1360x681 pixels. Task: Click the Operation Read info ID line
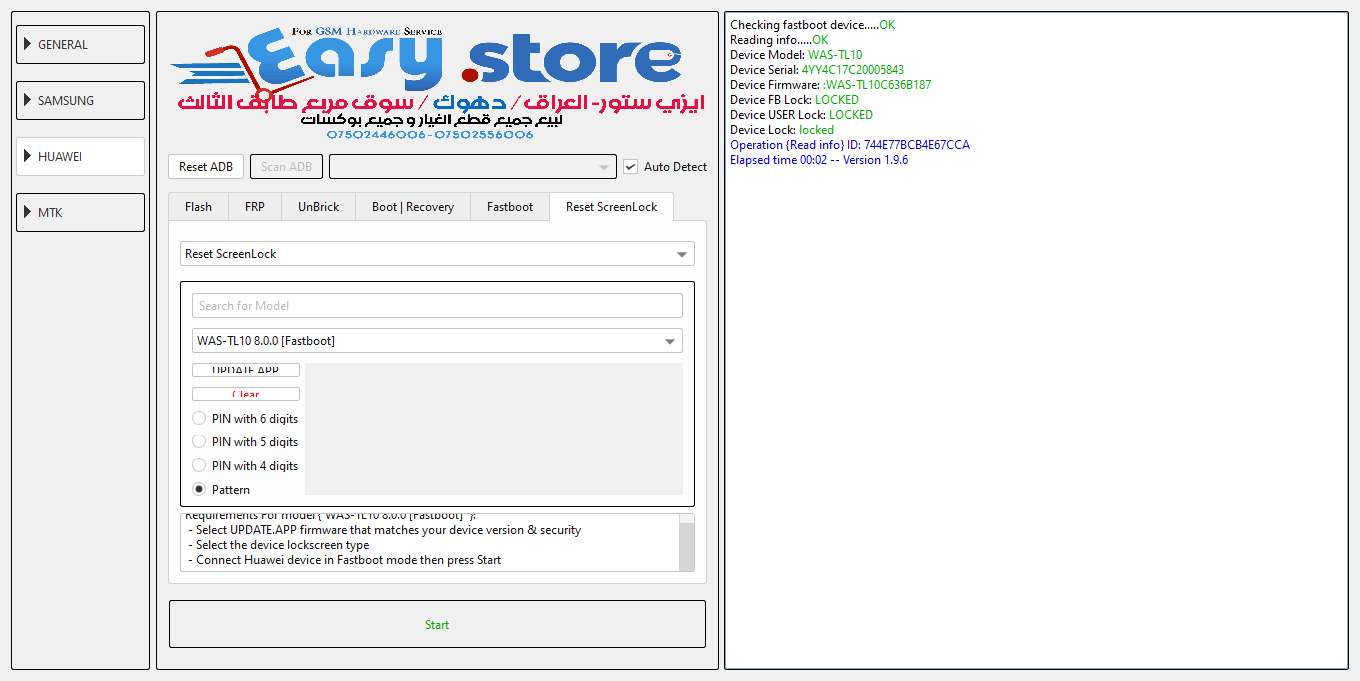850,145
